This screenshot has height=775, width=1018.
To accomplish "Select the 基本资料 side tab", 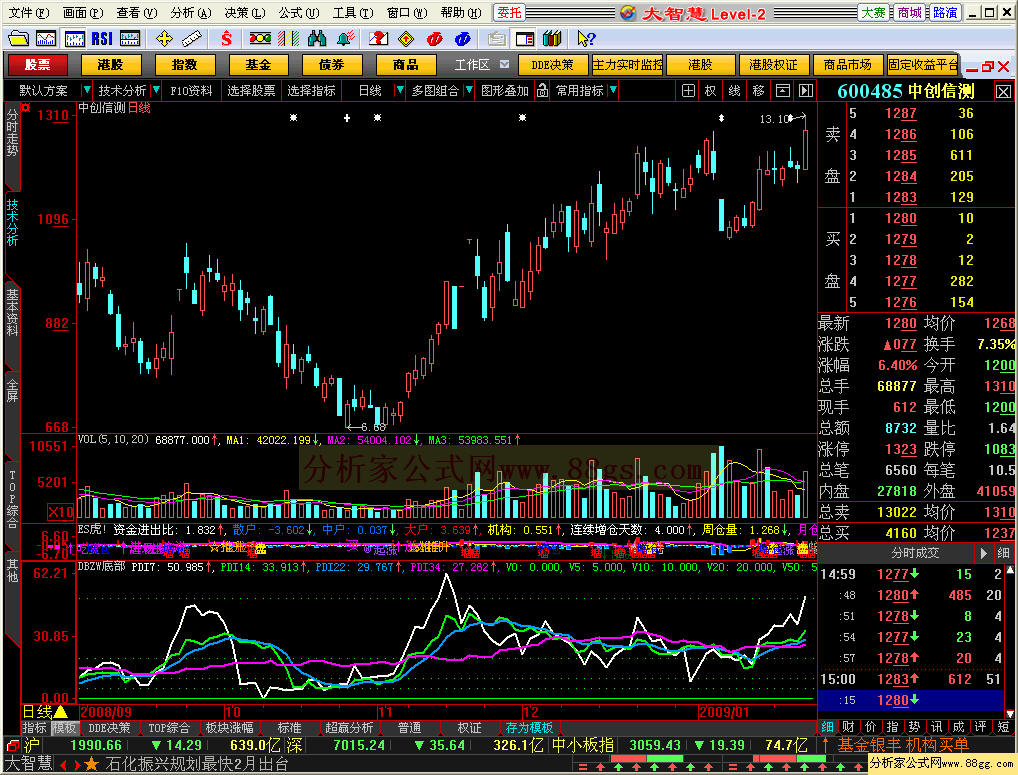I will click(x=12, y=313).
